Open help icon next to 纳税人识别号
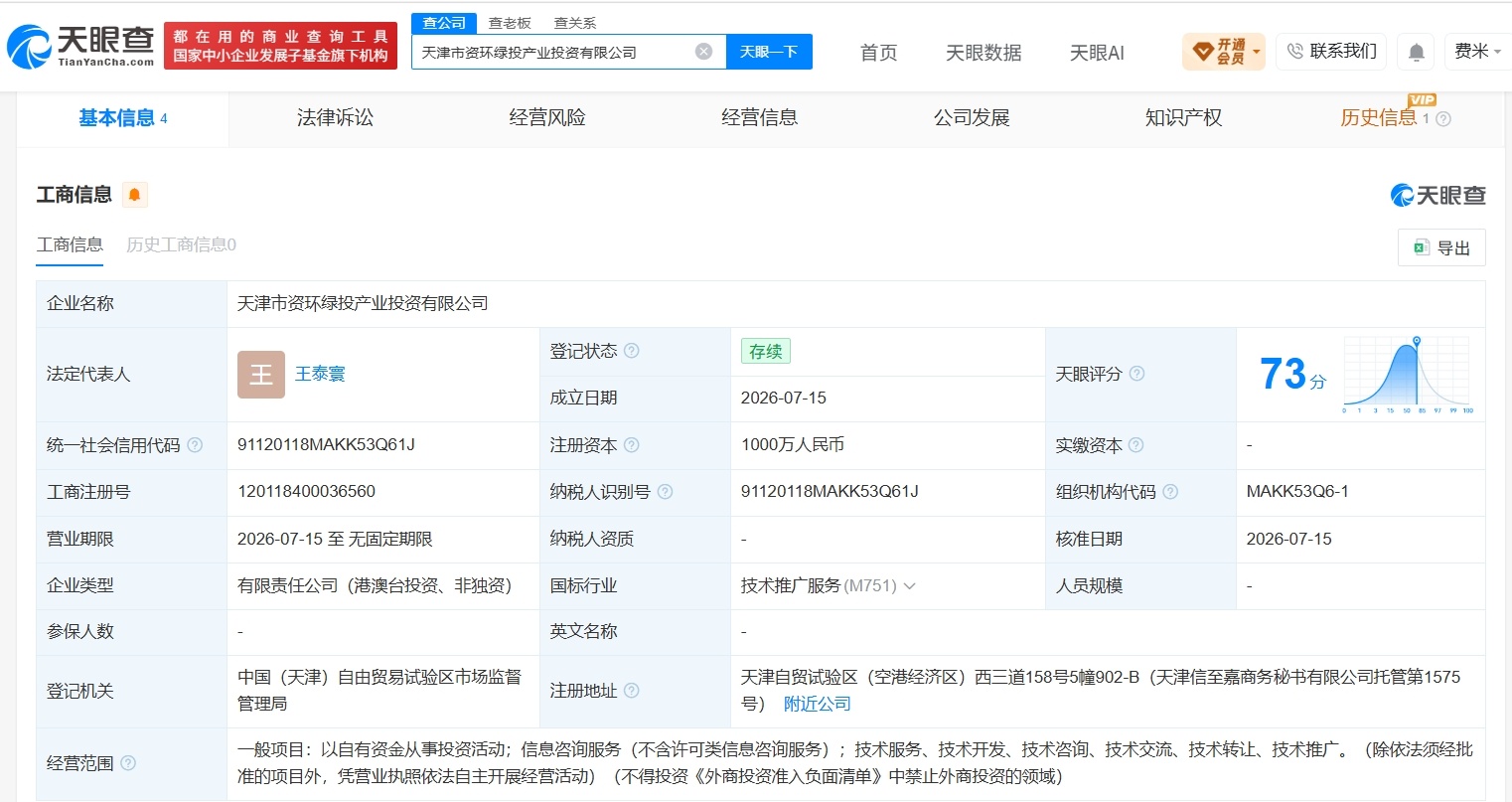The width and height of the screenshot is (1512, 802). pos(666,492)
